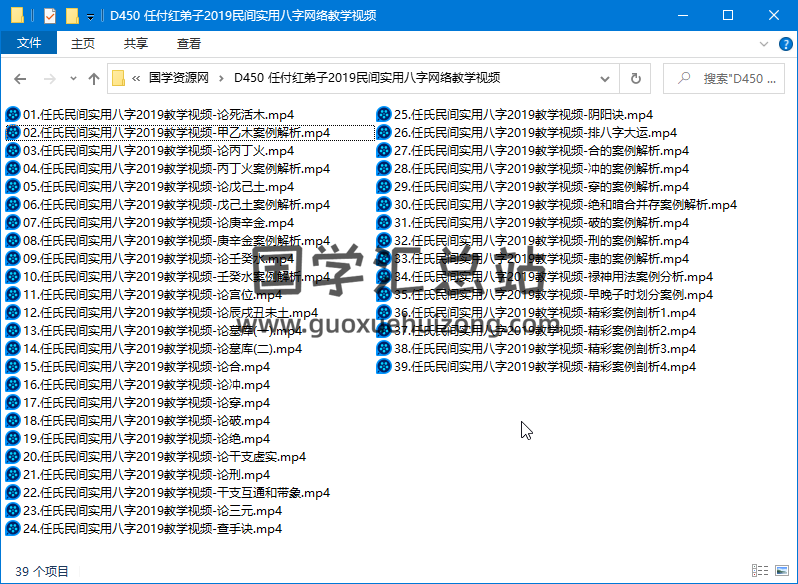798x584 pixels.
Task: Switch to details view in status bar
Action: tap(760, 571)
